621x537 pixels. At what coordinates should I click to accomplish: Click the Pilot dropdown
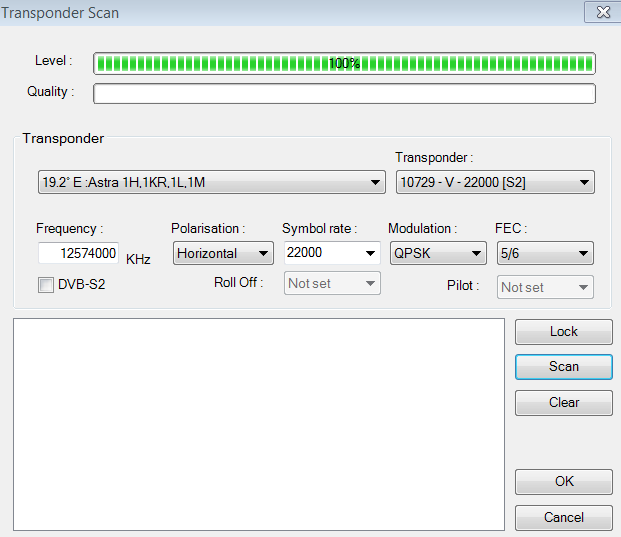point(545,287)
